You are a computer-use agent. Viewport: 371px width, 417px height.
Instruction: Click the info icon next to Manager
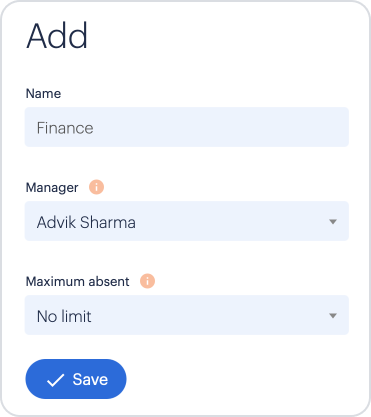click(96, 187)
